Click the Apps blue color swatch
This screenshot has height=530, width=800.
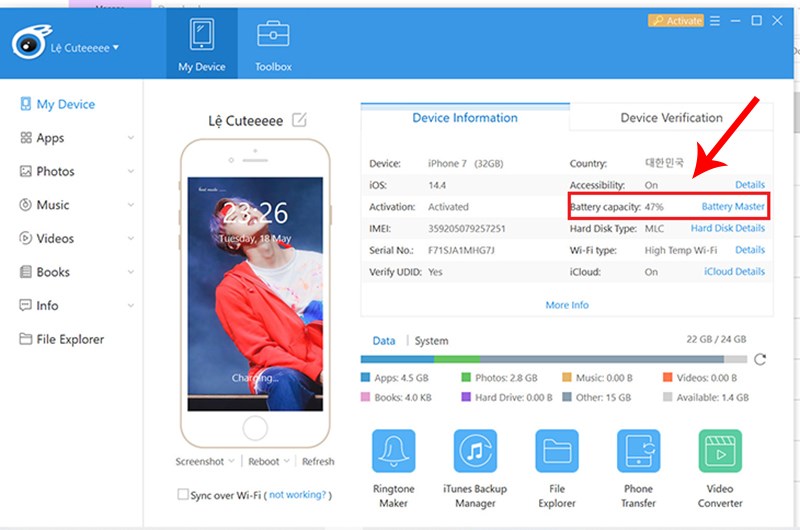click(365, 377)
